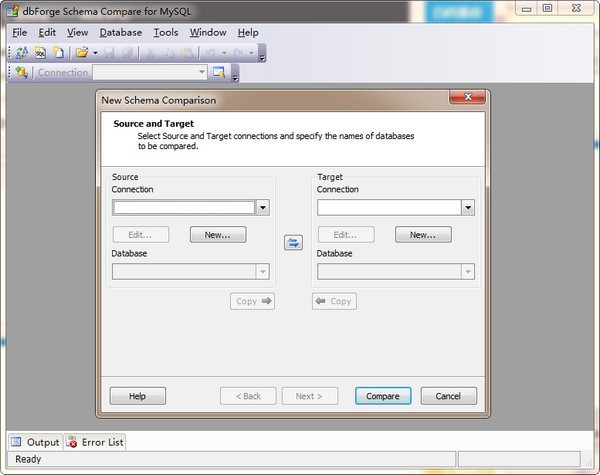Click the New SQL document toolbar icon

click(x=40, y=52)
